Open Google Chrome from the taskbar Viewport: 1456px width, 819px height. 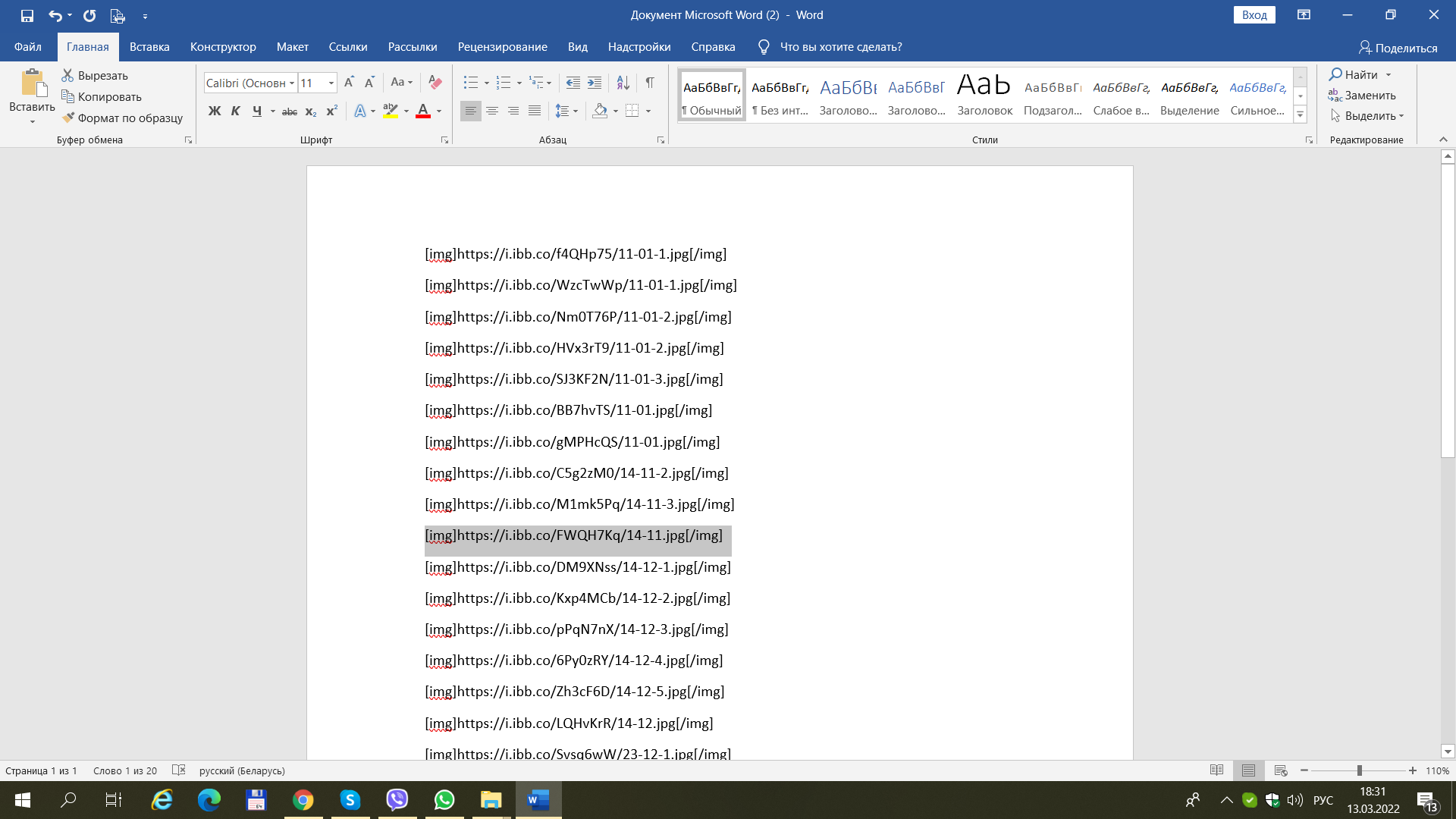[303, 799]
